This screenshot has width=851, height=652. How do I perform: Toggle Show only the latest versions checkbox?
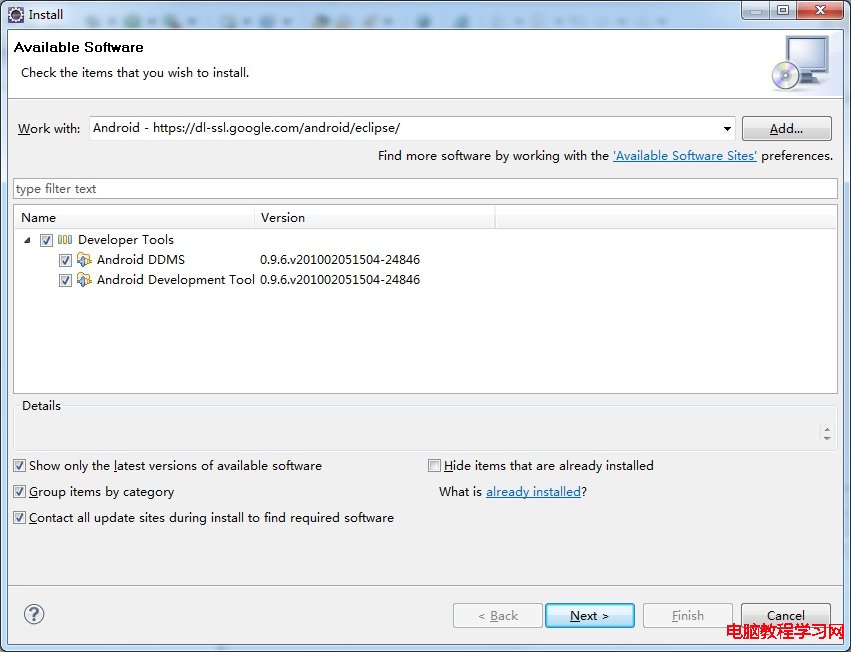[x=20, y=466]
